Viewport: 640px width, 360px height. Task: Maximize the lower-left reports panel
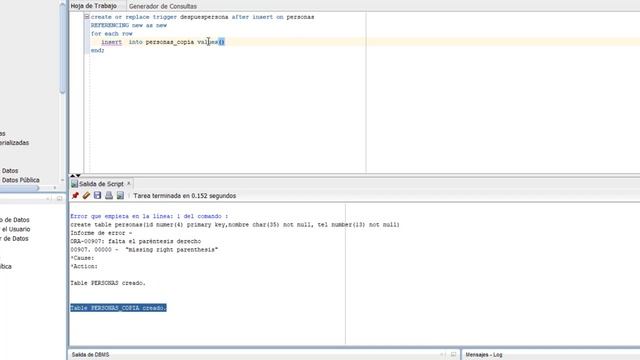click(x=60, y=198)
